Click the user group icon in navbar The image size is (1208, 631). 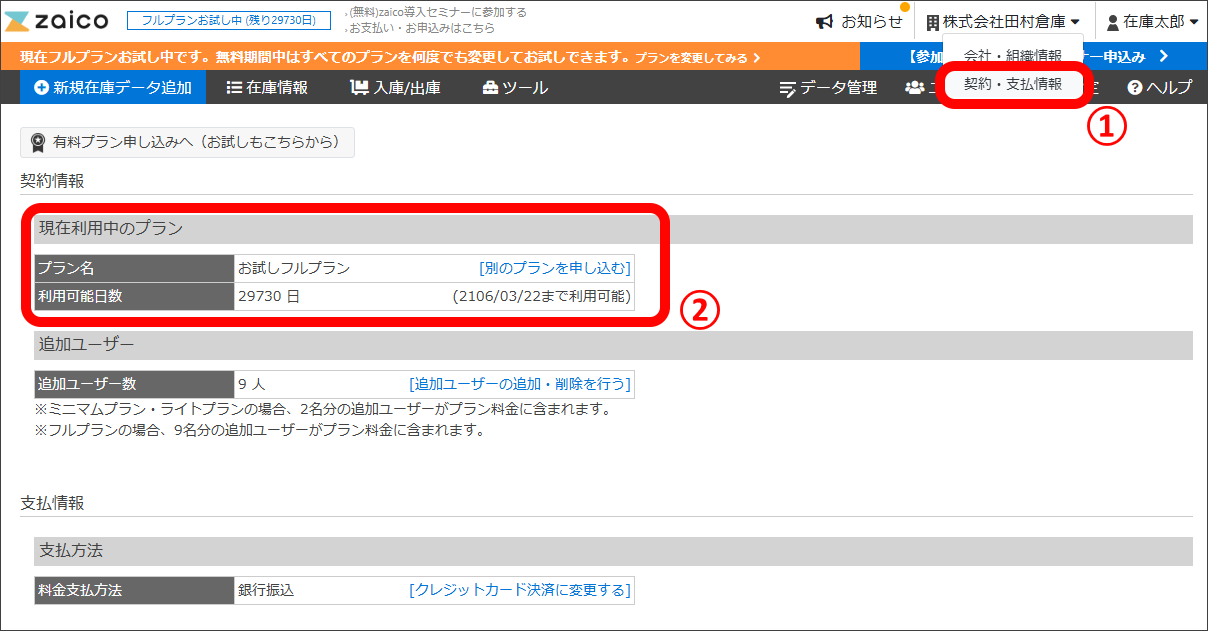914,88
